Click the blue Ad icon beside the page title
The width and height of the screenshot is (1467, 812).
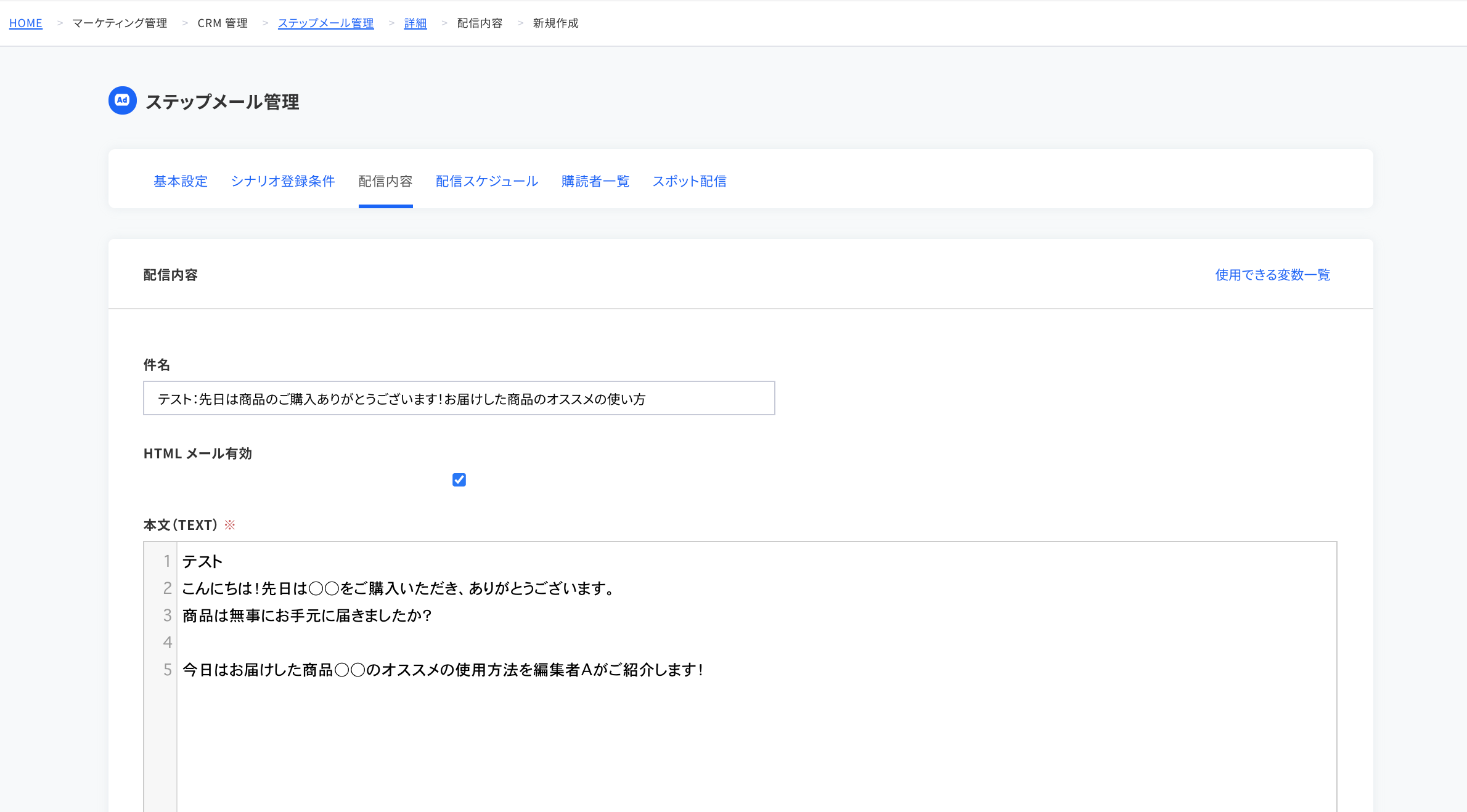point(123,100)
